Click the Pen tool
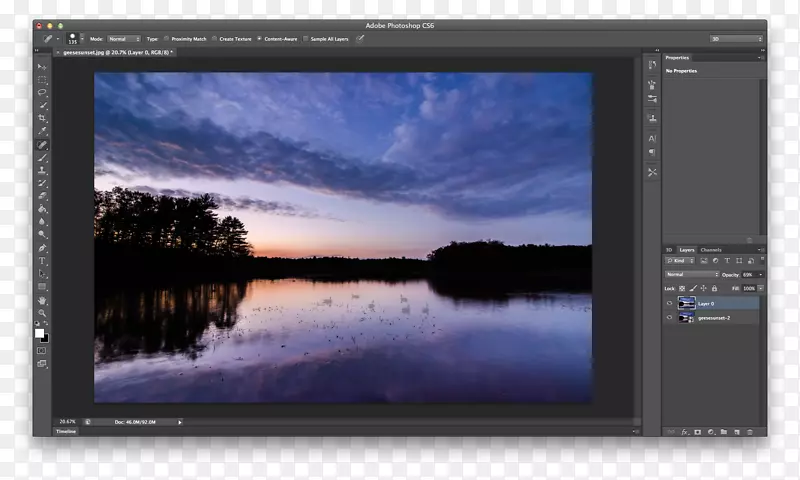The image size is (800, 480). point(42,248)
